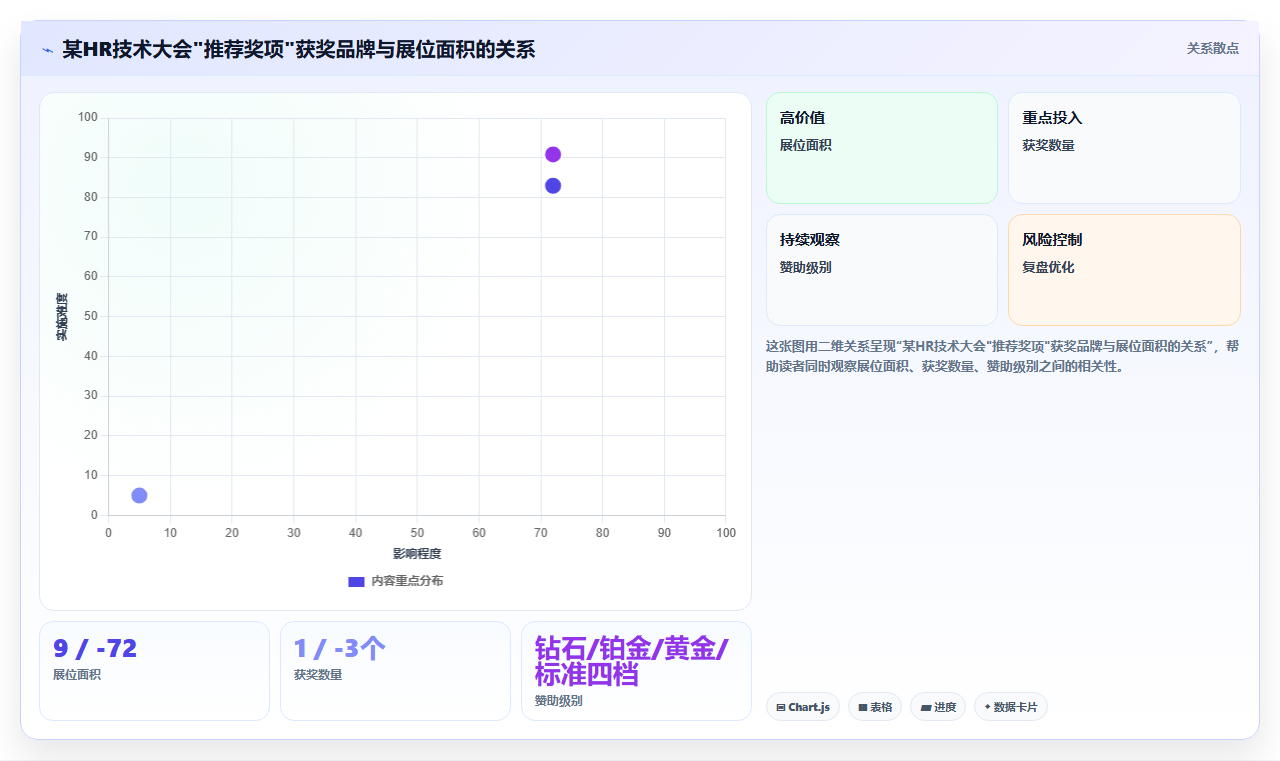Click the blue legend color box
Image resolution: width=1280 pixels, height=761 pixels.
pos(356,581)
